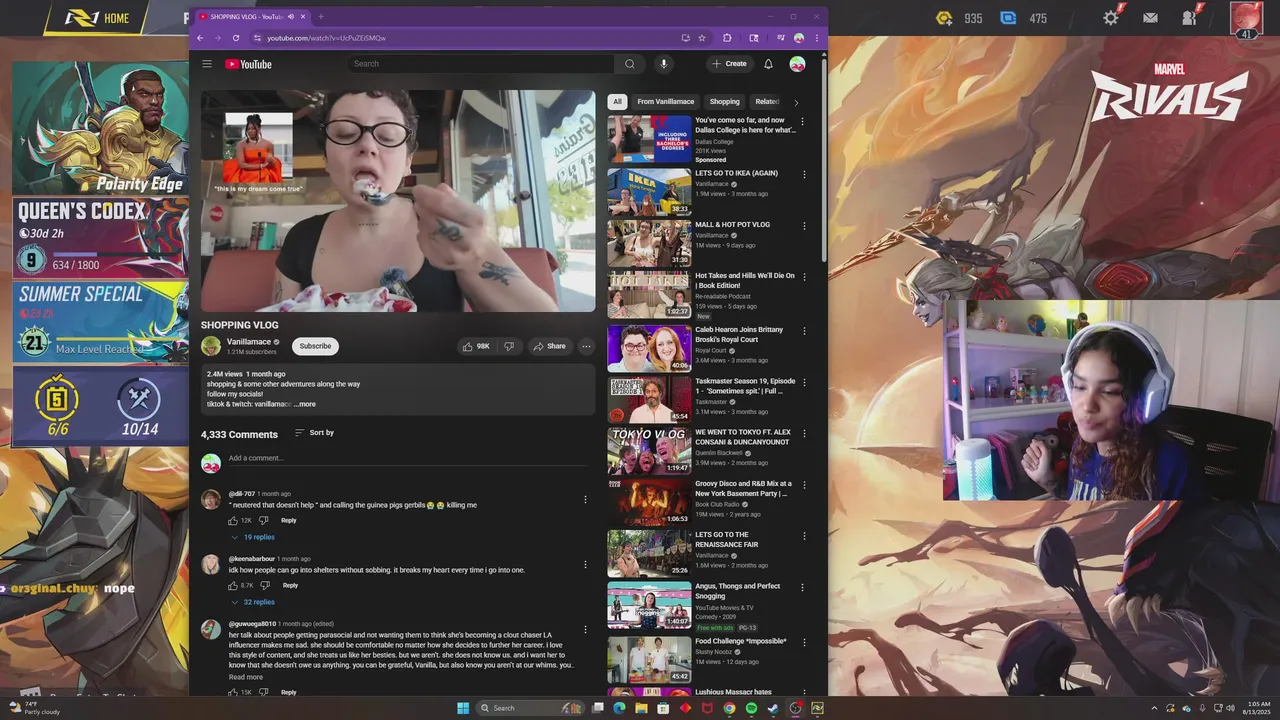Open Summer Special event in Marvel Rivals
This screenshot has width=1280, height=720.
coord(100,322)
